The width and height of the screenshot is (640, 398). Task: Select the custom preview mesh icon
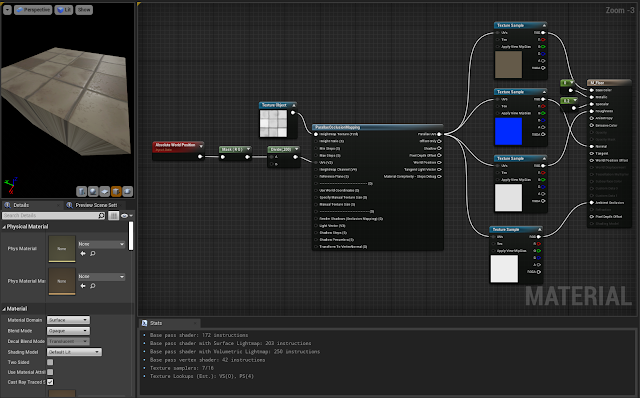click(x=128, y=191)
